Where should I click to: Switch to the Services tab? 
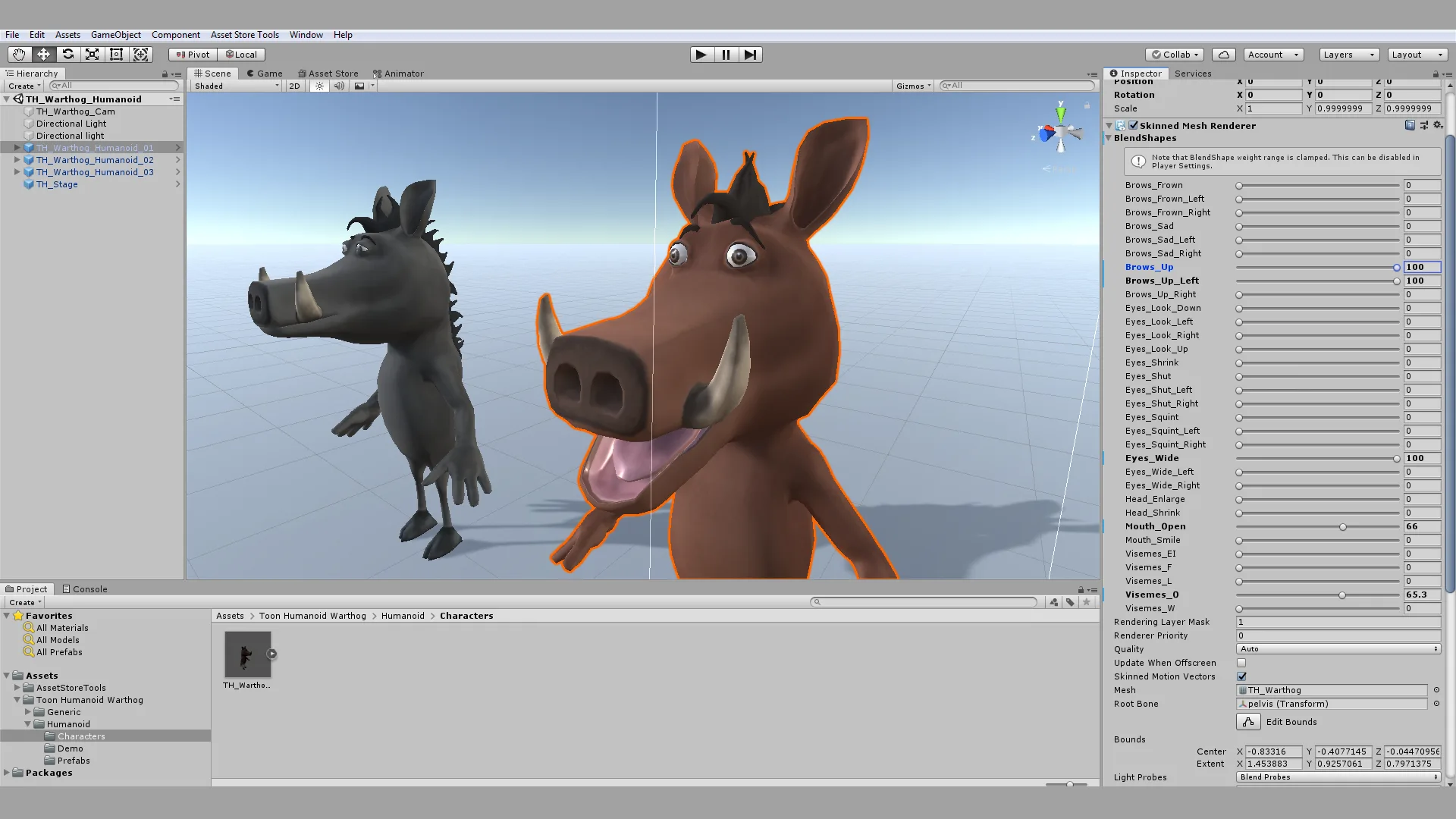coord(1193,74)
